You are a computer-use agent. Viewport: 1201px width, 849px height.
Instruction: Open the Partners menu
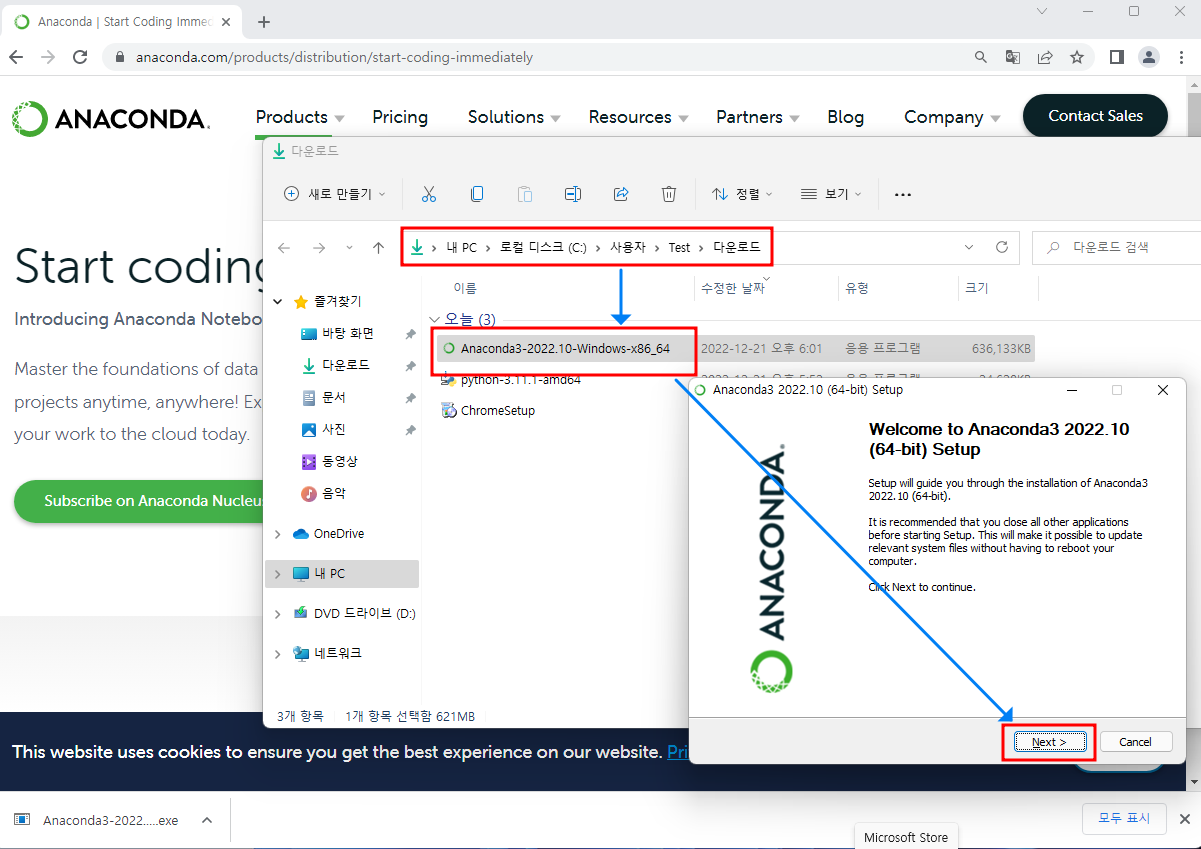pyautogui.click(x=758, y=117)
